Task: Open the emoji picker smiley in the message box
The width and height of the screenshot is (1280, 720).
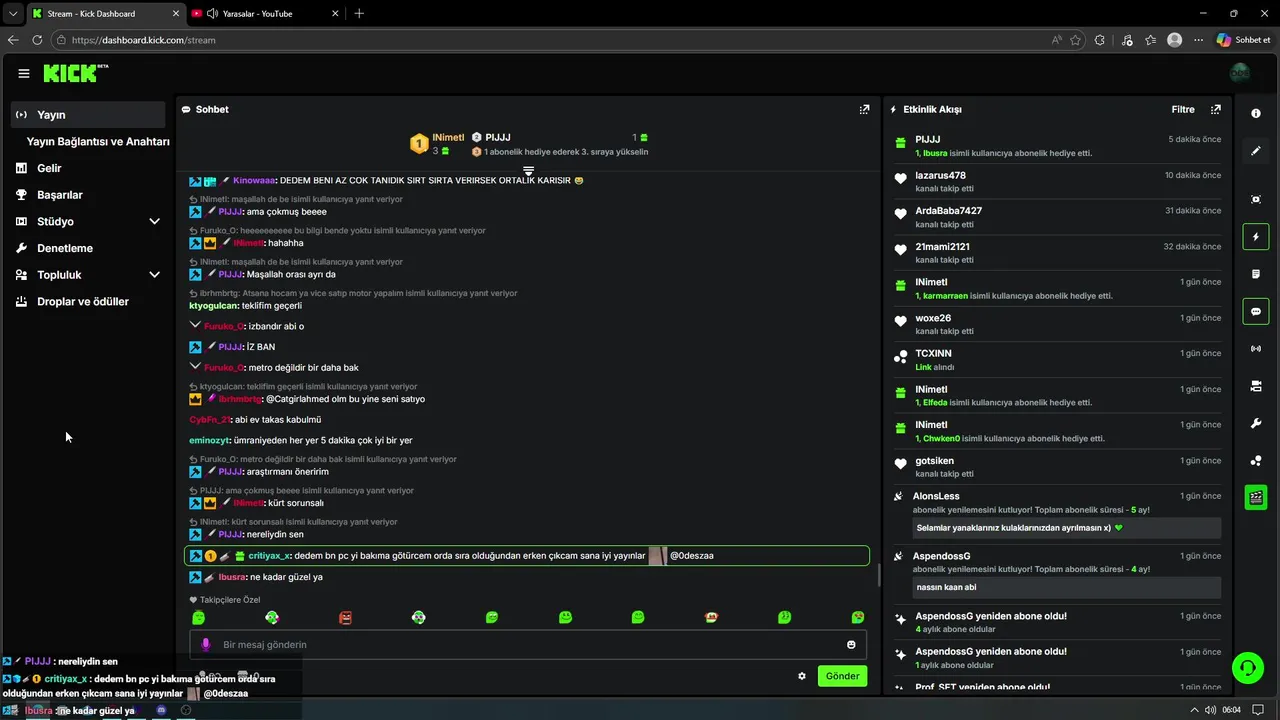Action: (x=851, y=645)
